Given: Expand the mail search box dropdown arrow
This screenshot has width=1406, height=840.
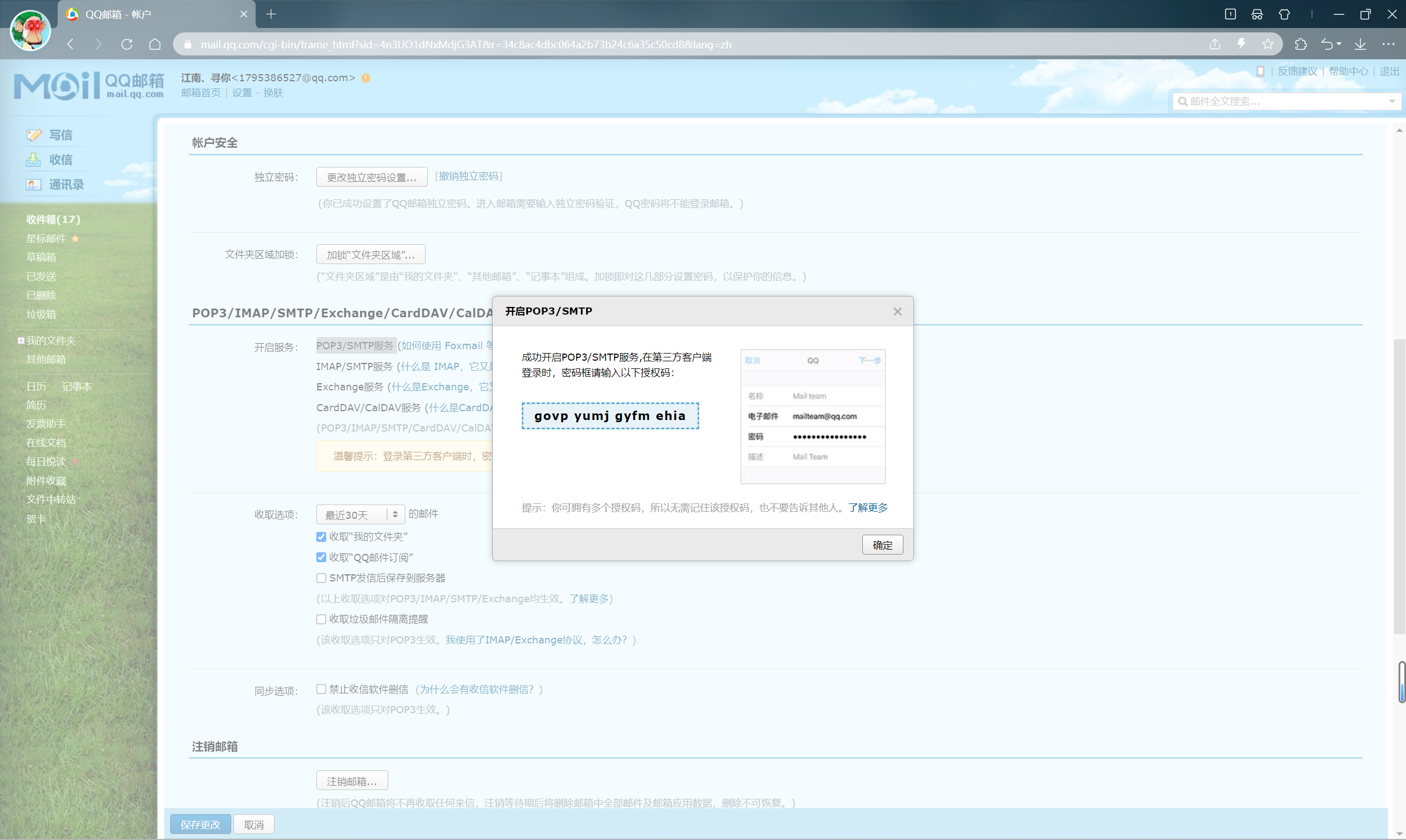Looking at the screenshot, I should coord(1392,102).
